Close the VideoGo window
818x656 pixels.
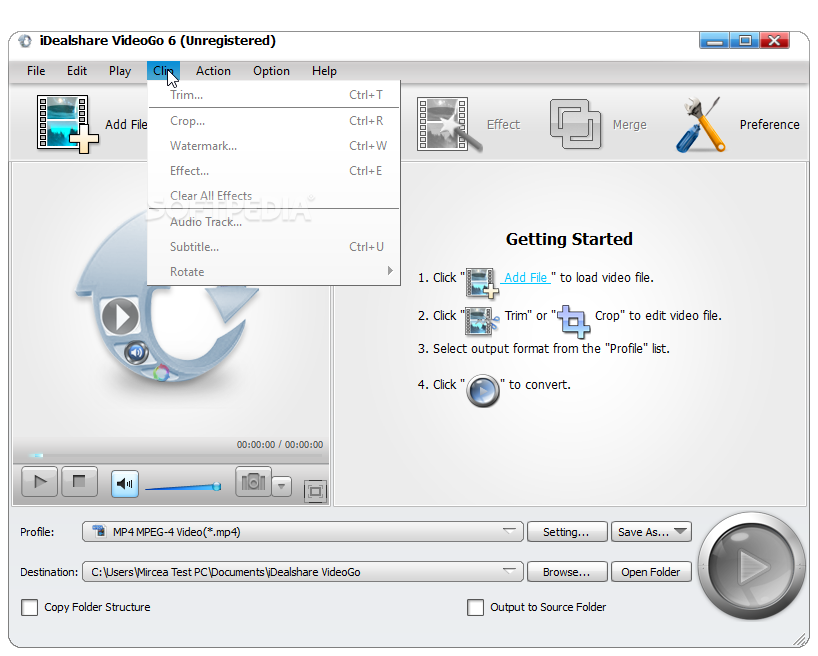click(775, 41)
